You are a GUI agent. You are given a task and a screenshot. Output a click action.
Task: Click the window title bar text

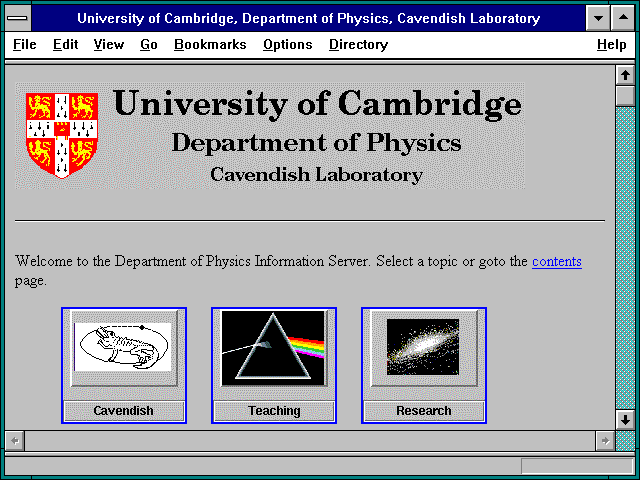pyautogui.click(x=309, y=18)
